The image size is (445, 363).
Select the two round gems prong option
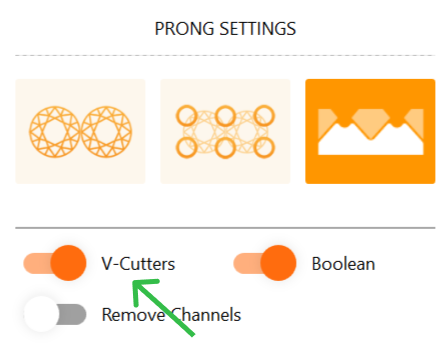(80, 131)
